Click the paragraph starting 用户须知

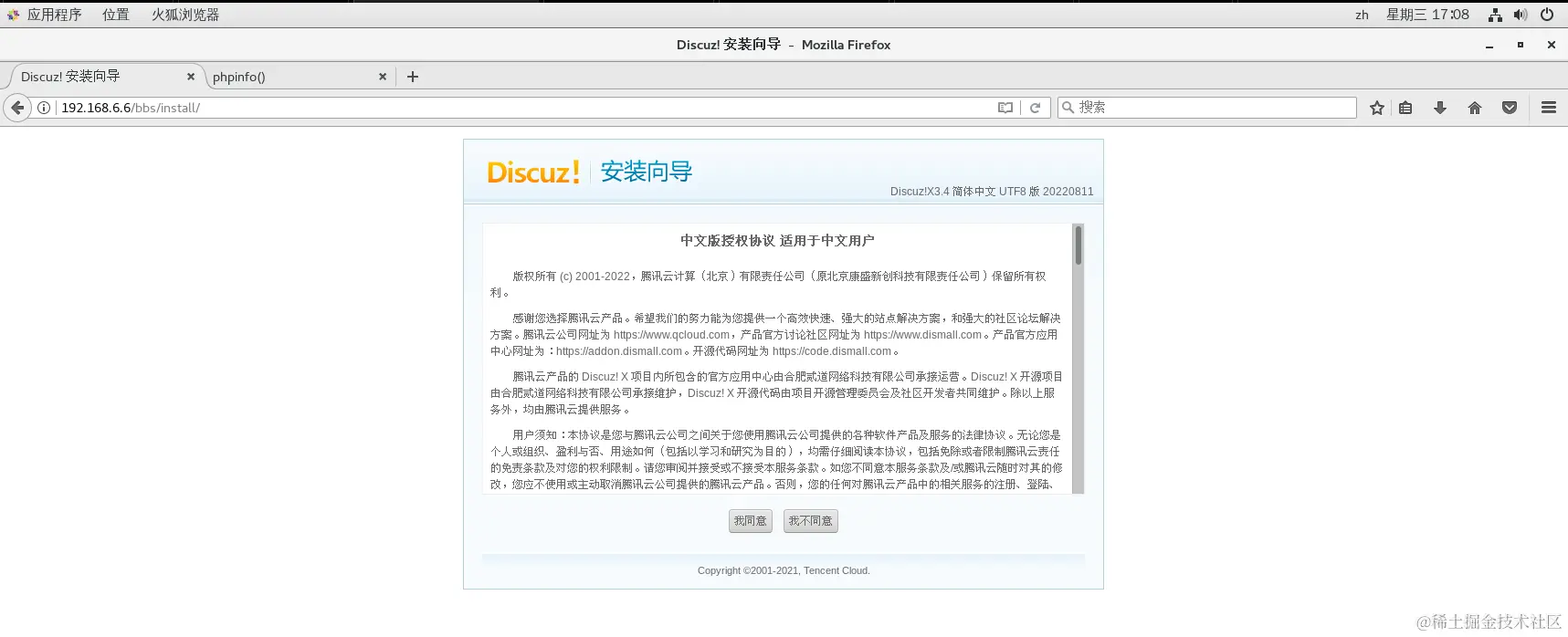(x=776, y=460)
